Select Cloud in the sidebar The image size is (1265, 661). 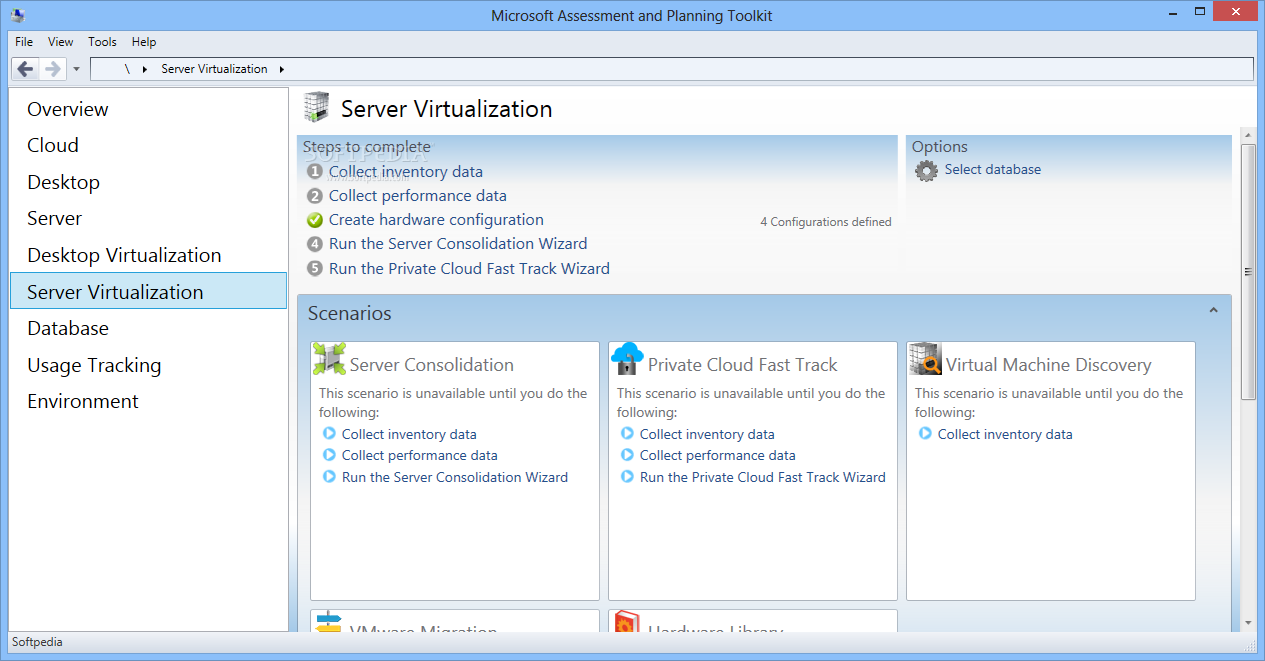pyautogui.click(x=148, y=145)
